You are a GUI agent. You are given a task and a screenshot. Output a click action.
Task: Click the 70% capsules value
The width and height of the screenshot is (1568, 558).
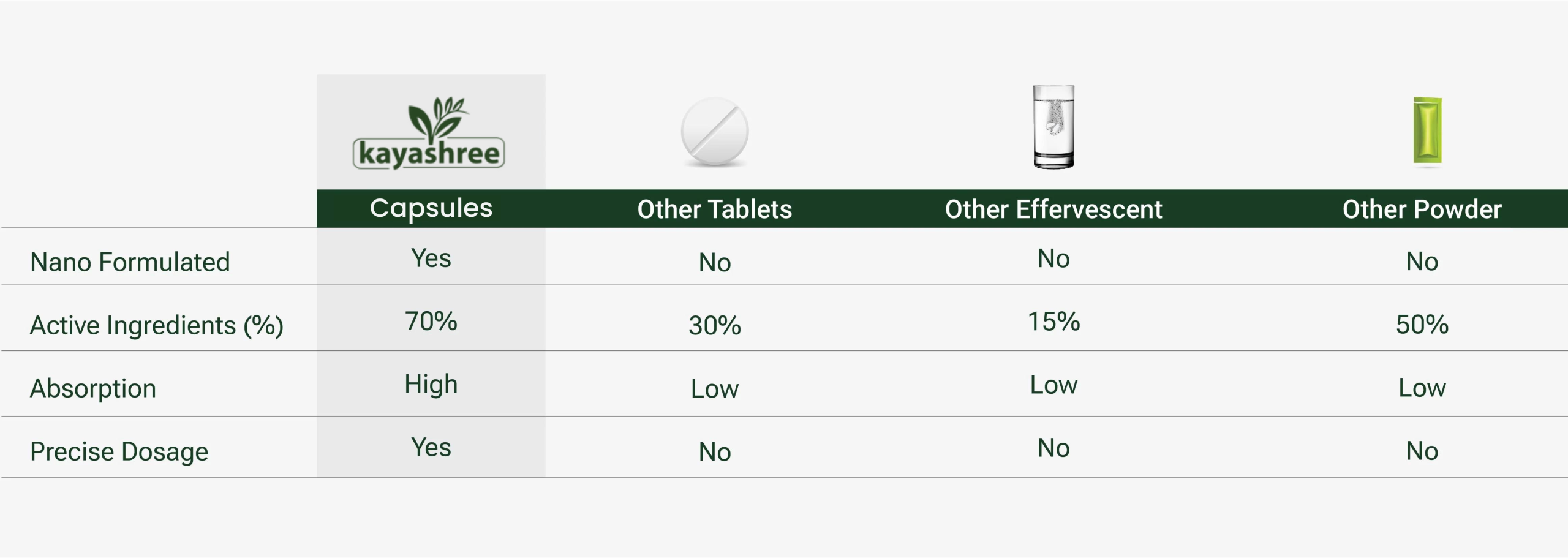431,322
